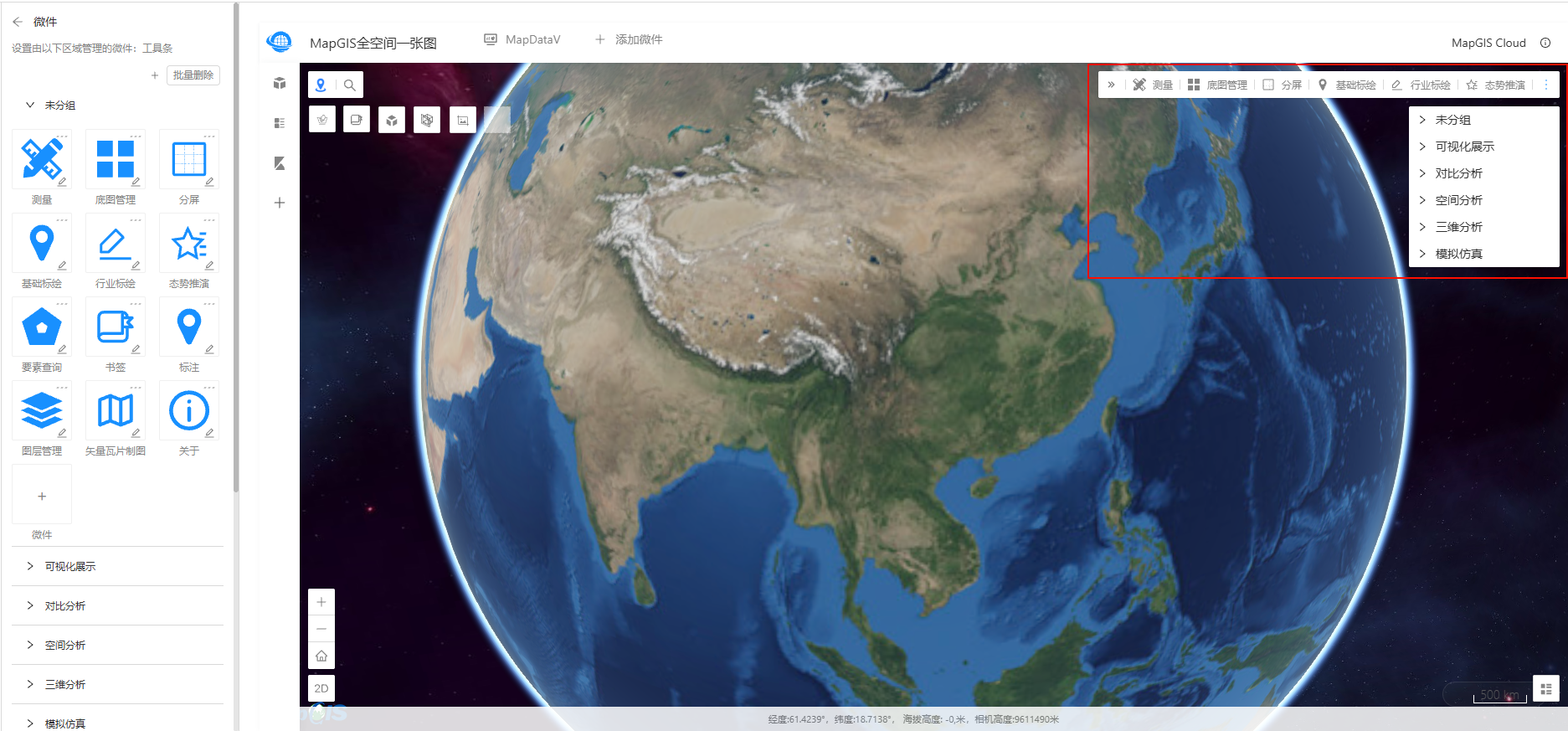Screen dimensions: 1568x731
Task: Collapse the 未分组 group in the left panel
Action: coord(30,106)
